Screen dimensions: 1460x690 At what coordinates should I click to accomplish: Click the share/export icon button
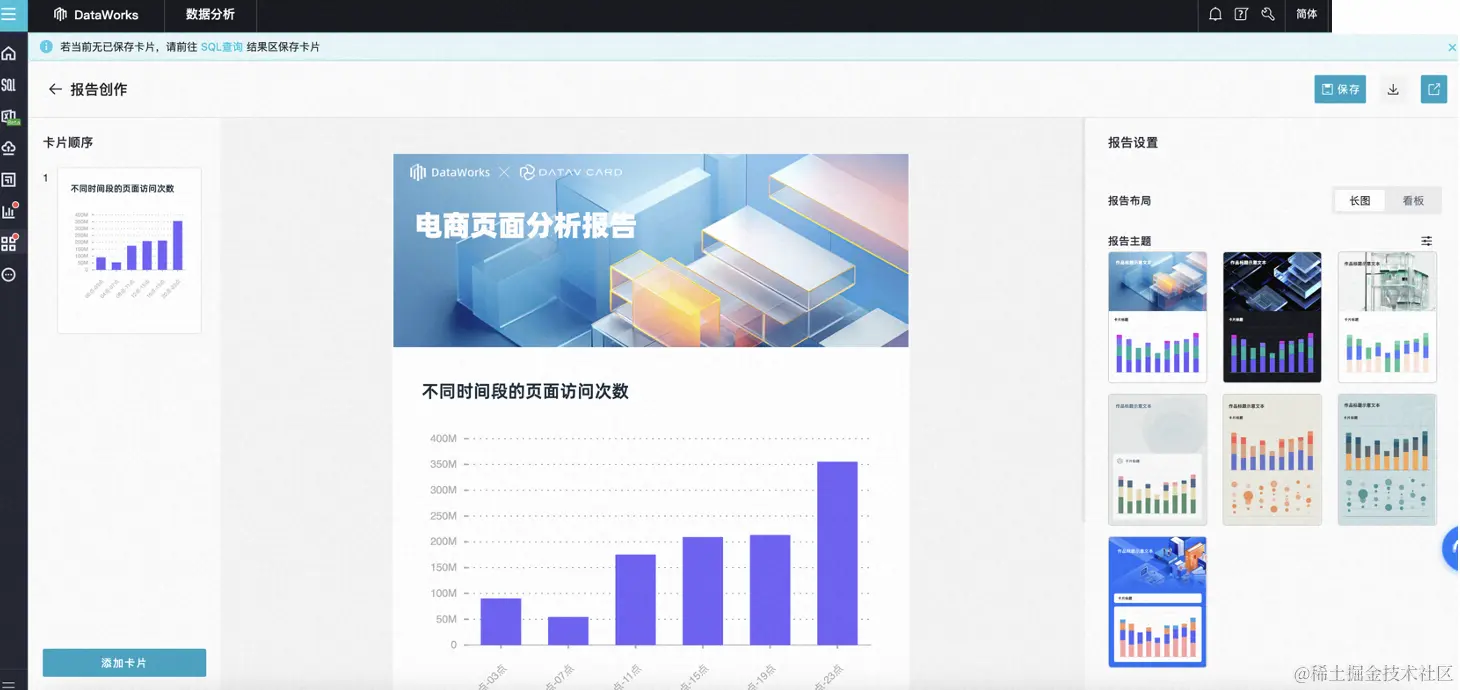point(1434,89)
